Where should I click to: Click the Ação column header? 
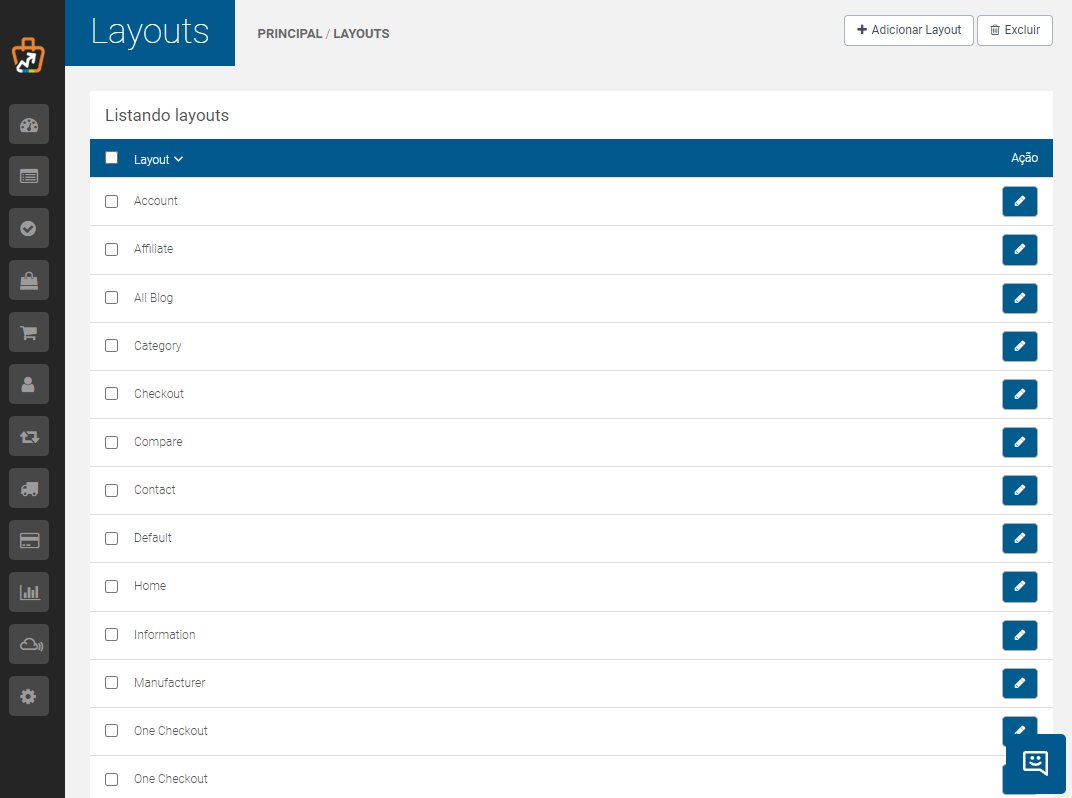click(x=1024, y=158)
